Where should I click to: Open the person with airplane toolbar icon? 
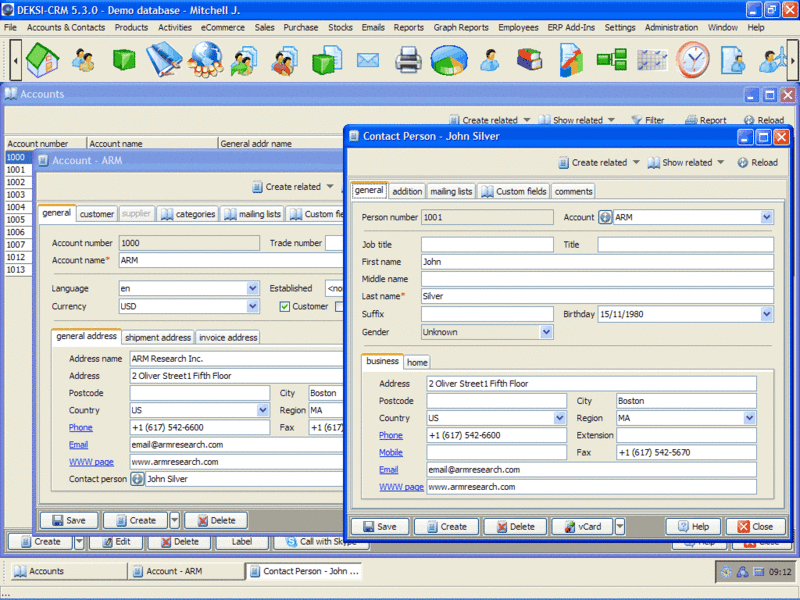point(772,60)
